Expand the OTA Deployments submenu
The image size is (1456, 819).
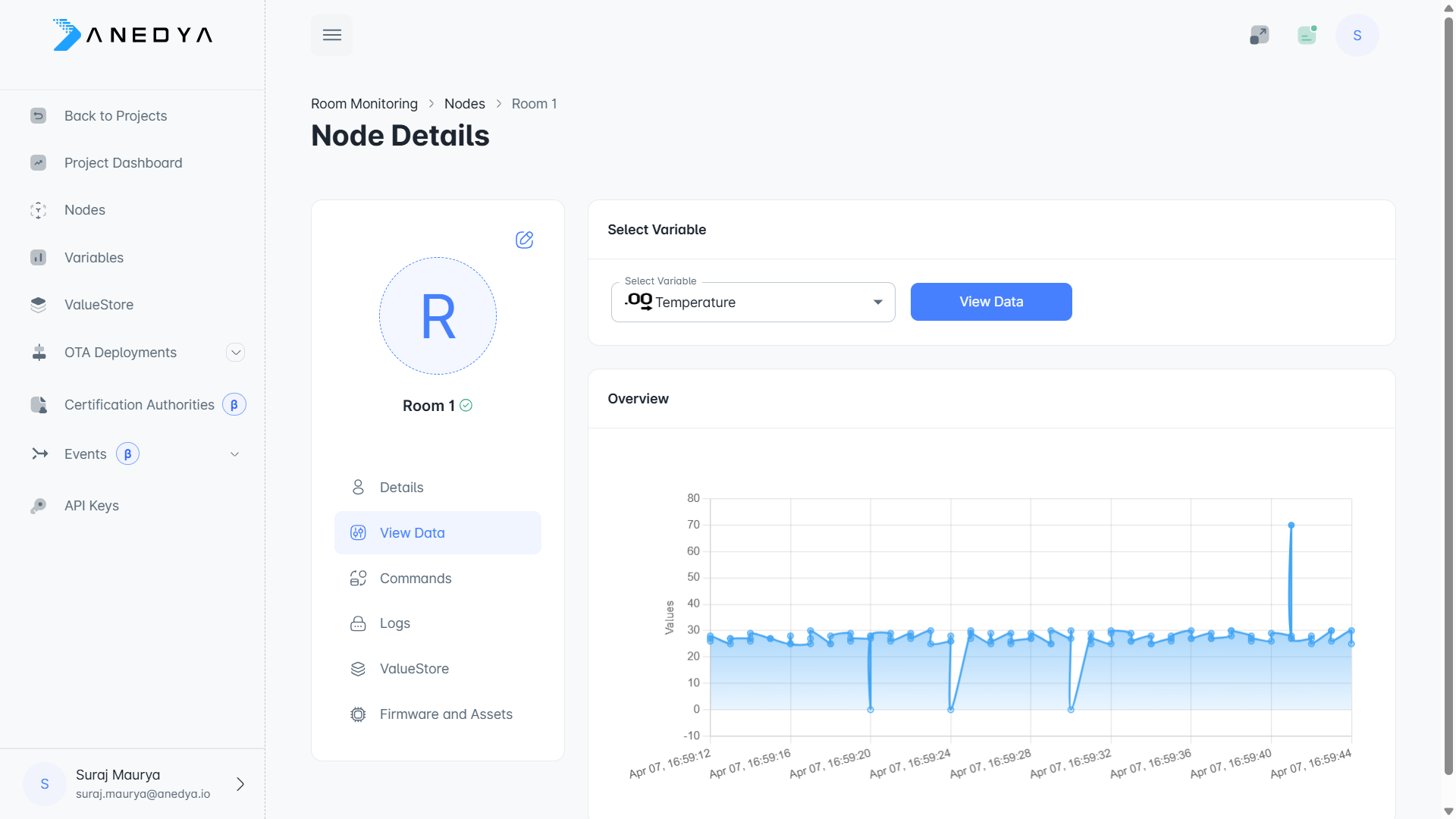pos(236,353)
